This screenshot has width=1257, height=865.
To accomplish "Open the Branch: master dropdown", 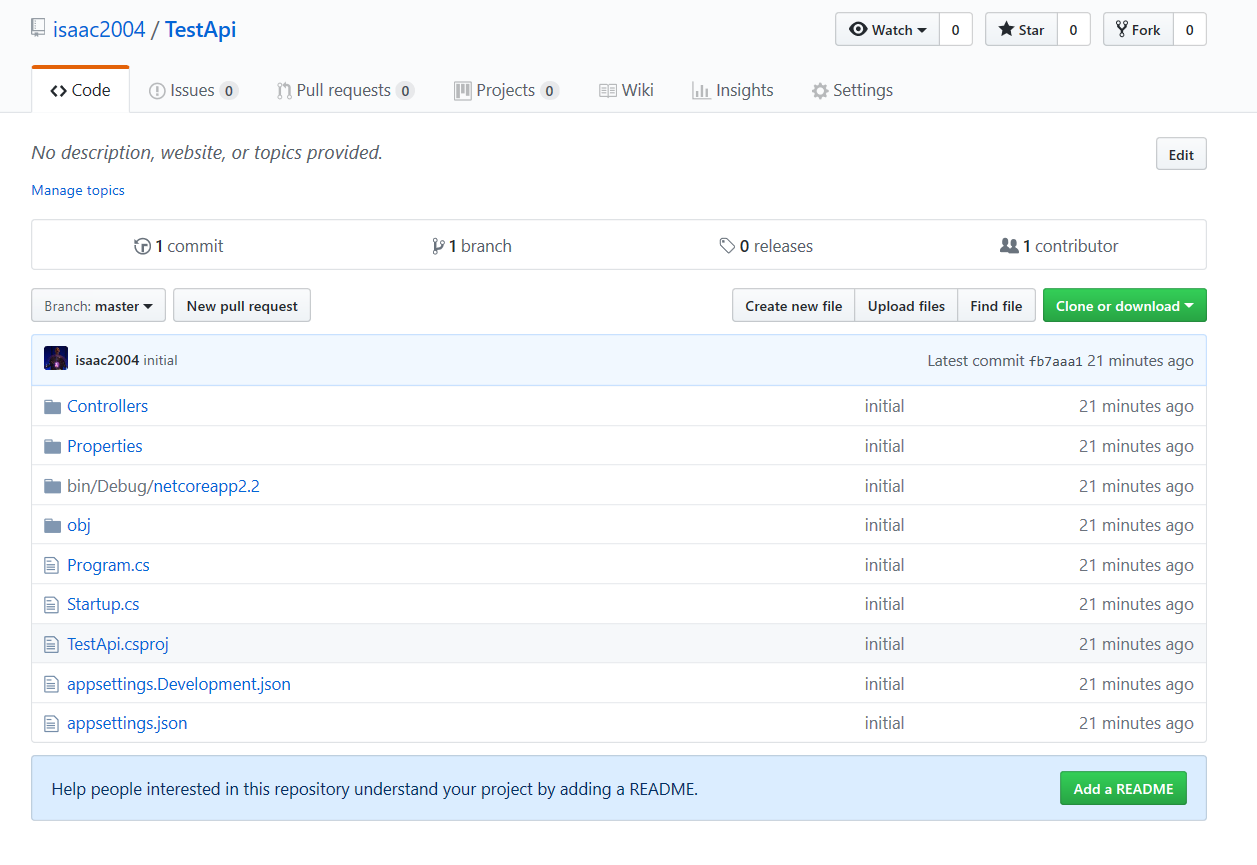I will (98, 306).
